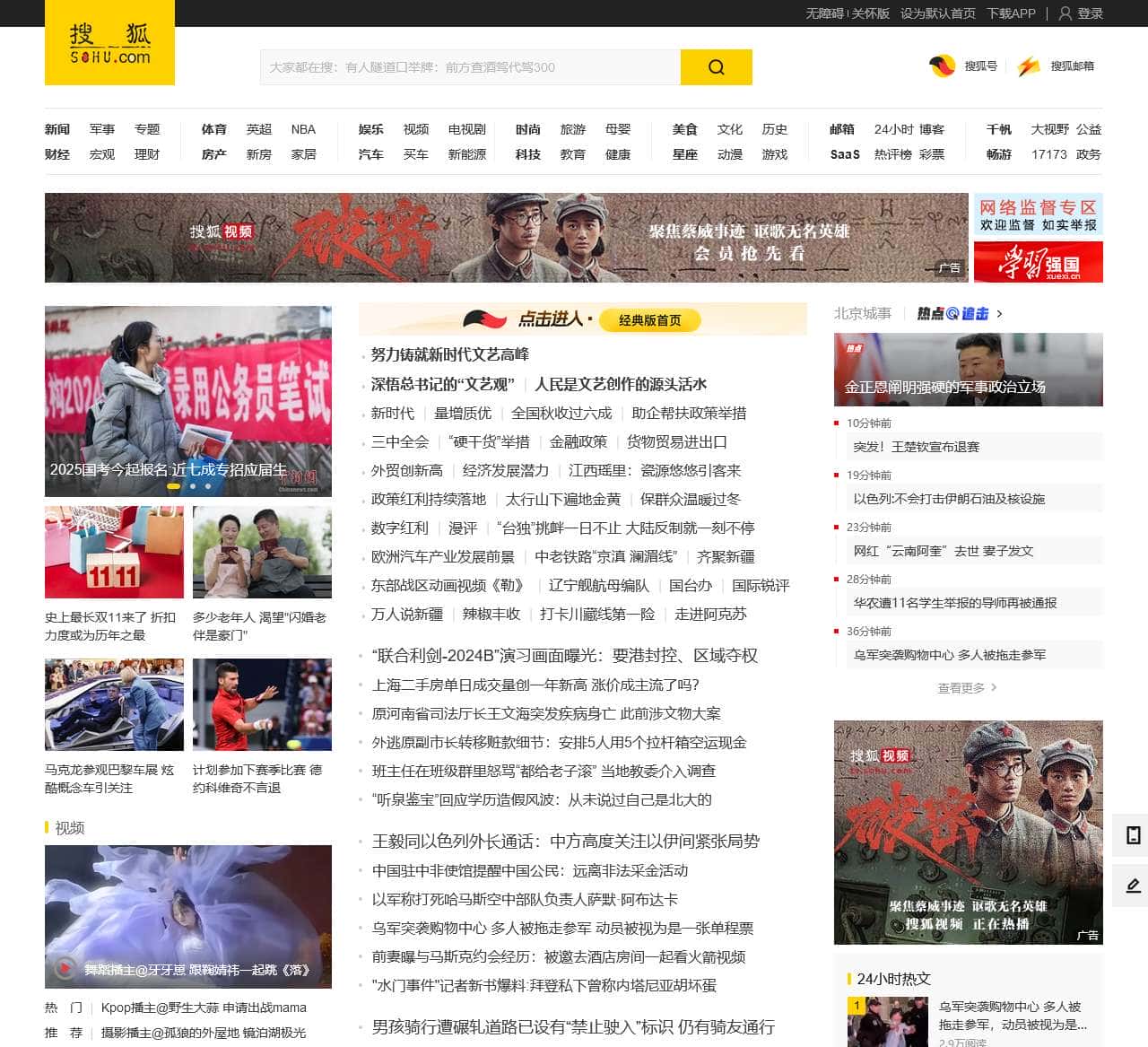The width and height of the screenshot is (1148, 1047).
Task: Open the 娱乐 section menu
Action: [370, 129]
